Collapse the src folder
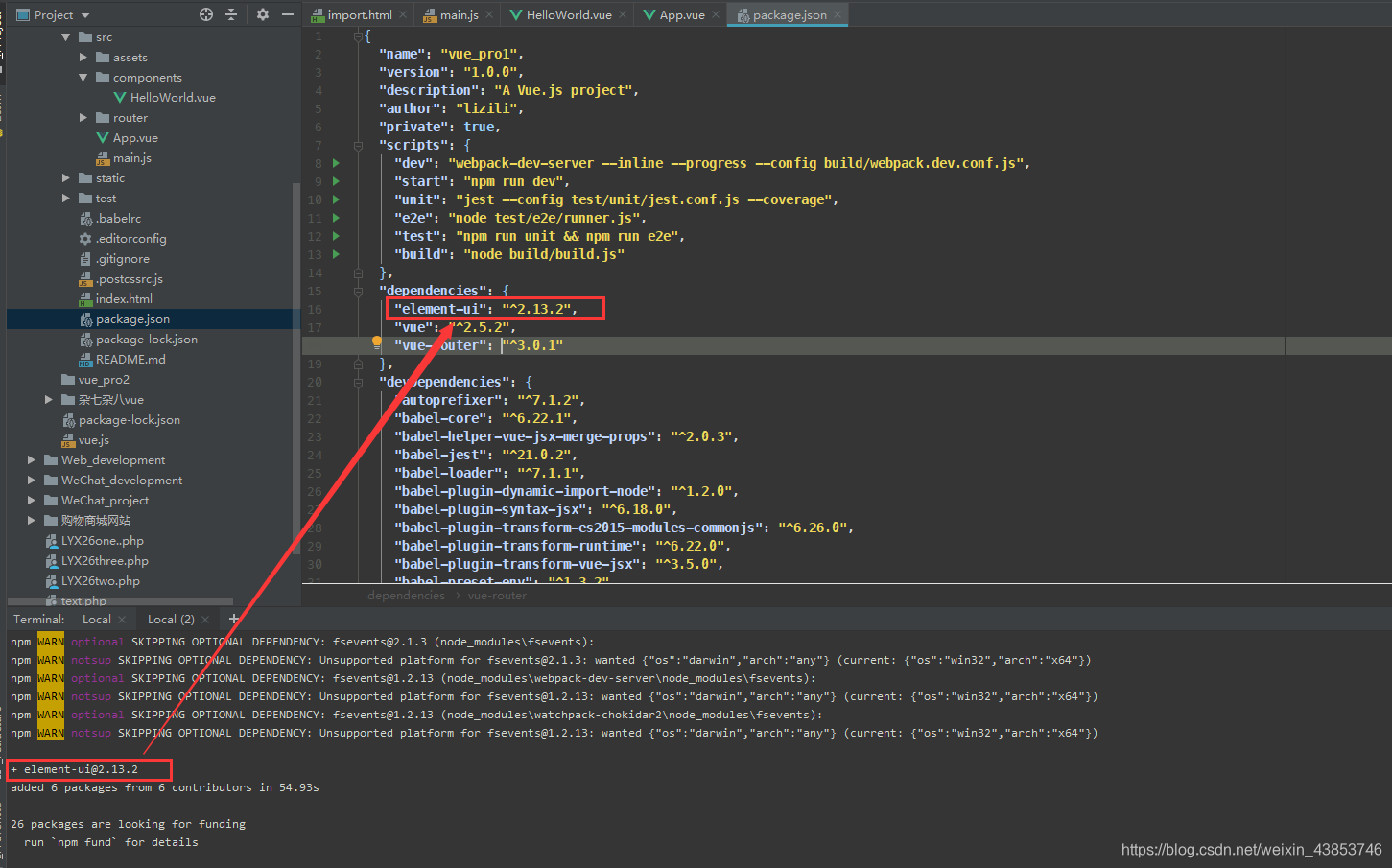This screenshot has width=1392, height=868. pyautogui.click(x=65, y=37)
